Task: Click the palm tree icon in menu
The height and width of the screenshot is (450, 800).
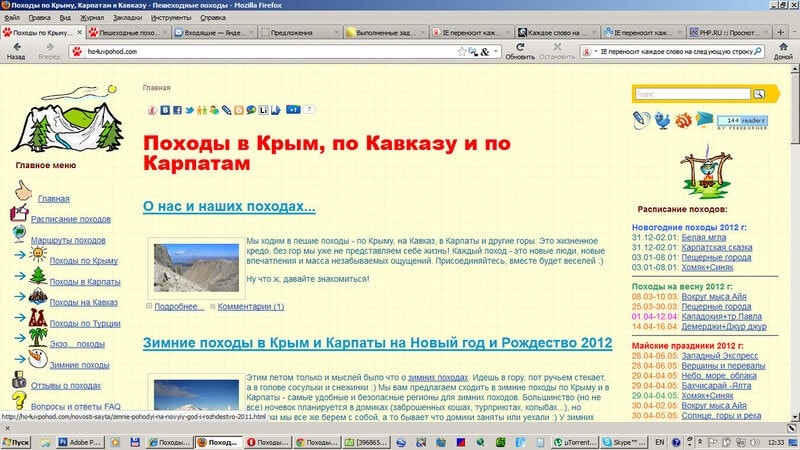Action: (37, 319)
